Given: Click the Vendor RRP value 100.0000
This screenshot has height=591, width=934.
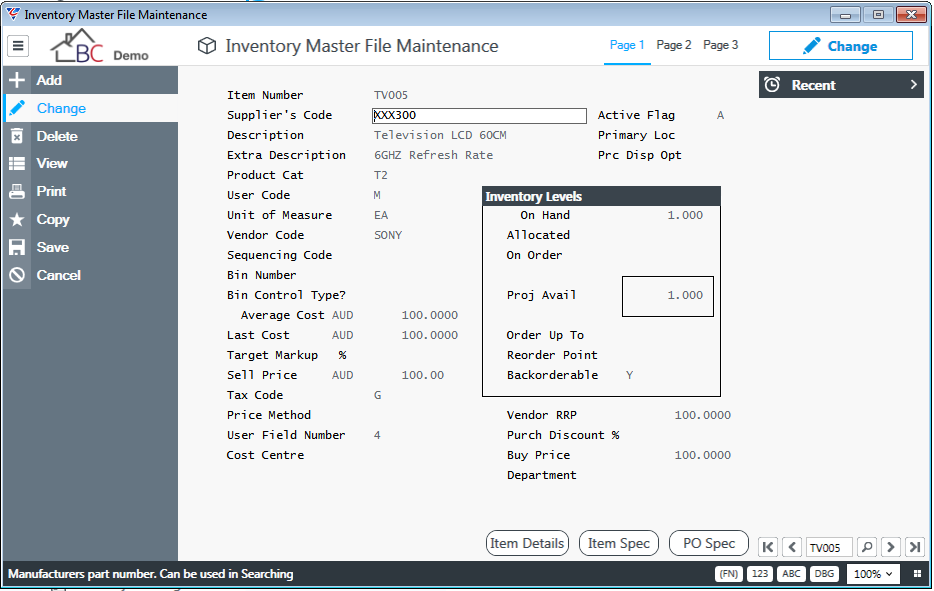Looking at the screenshot, I should [703, 415].
